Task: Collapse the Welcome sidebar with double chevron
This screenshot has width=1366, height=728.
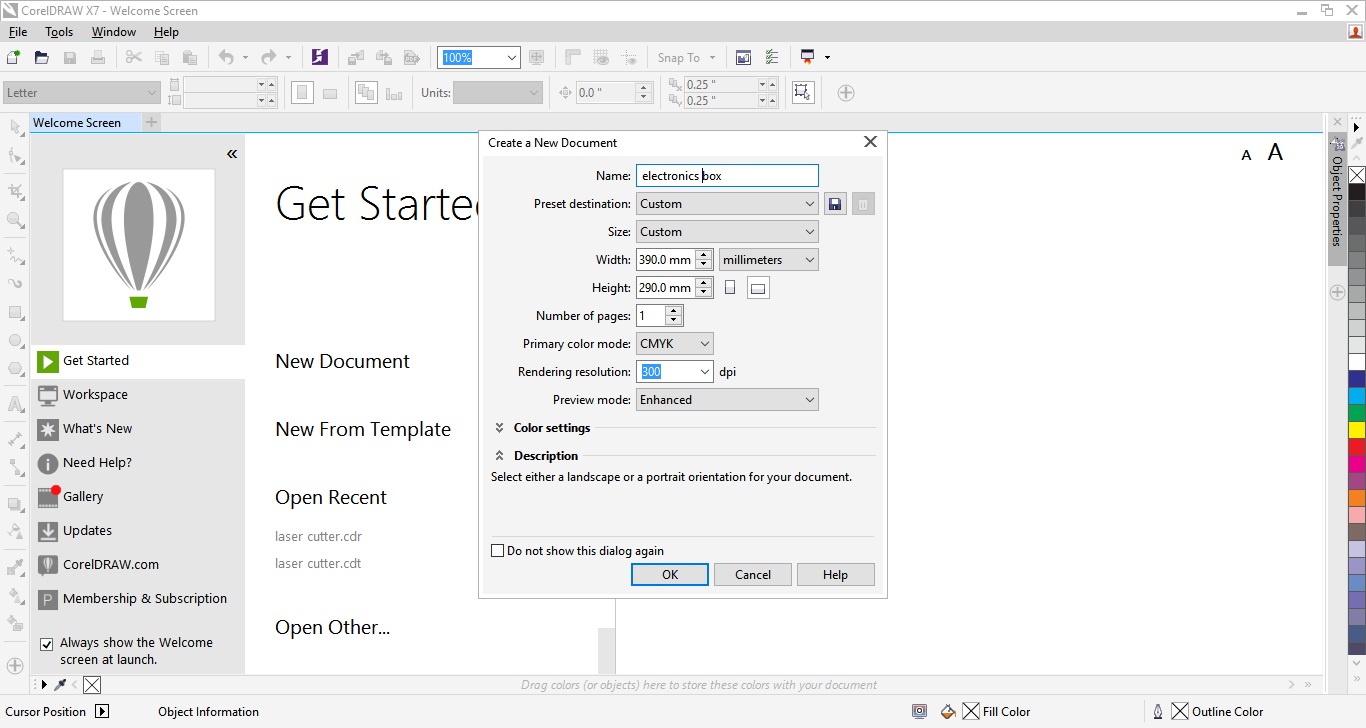Action: [232, 154]
